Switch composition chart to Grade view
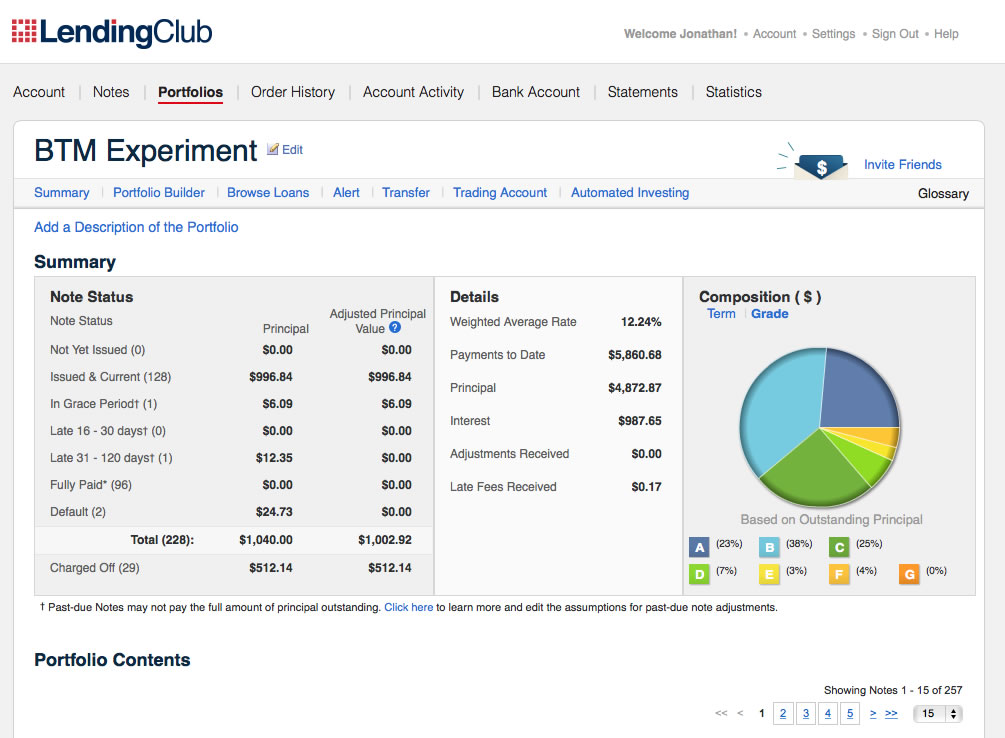1005x738 pixels. point(769,314)
